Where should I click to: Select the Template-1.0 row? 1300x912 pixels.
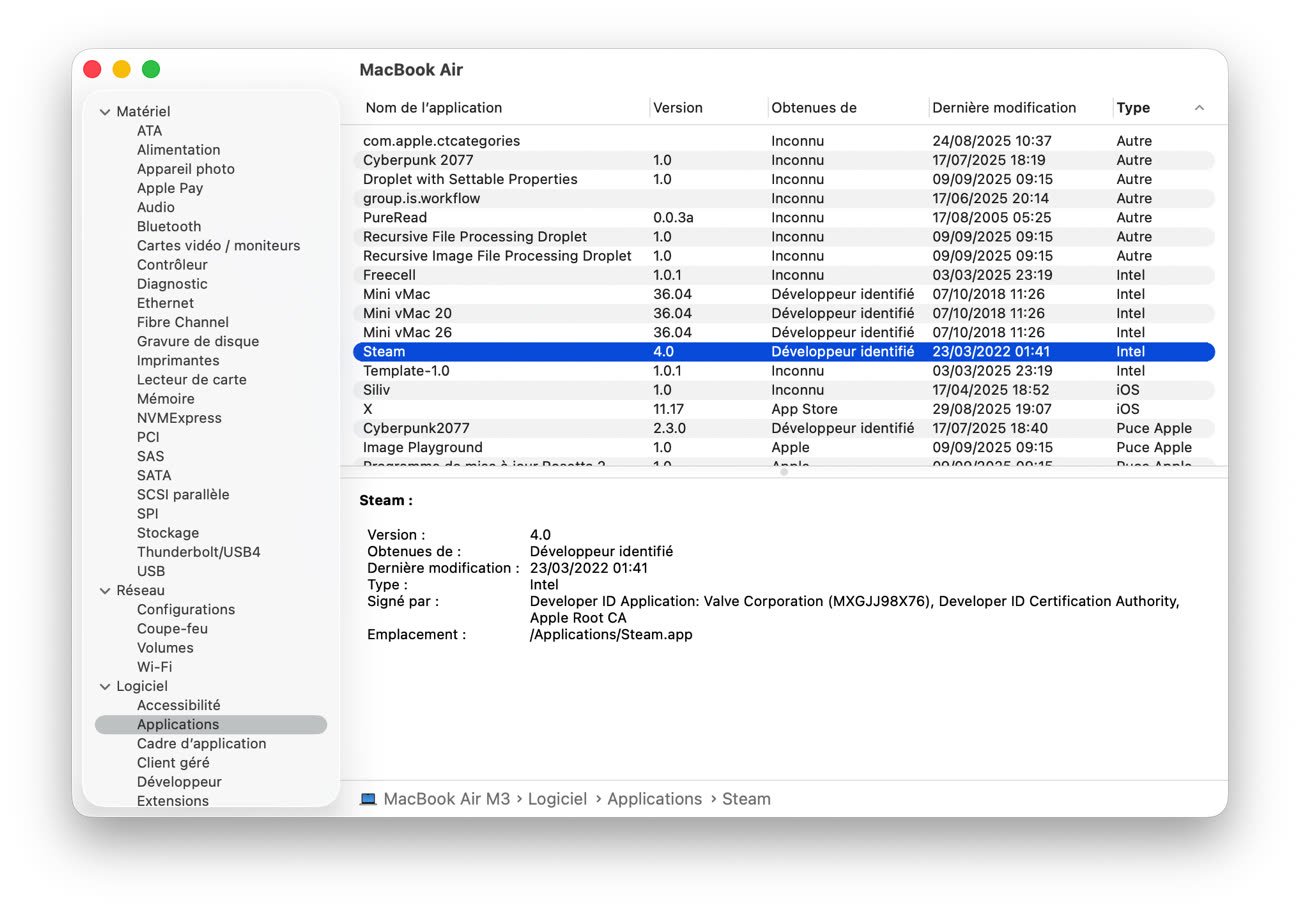point(784,371)
